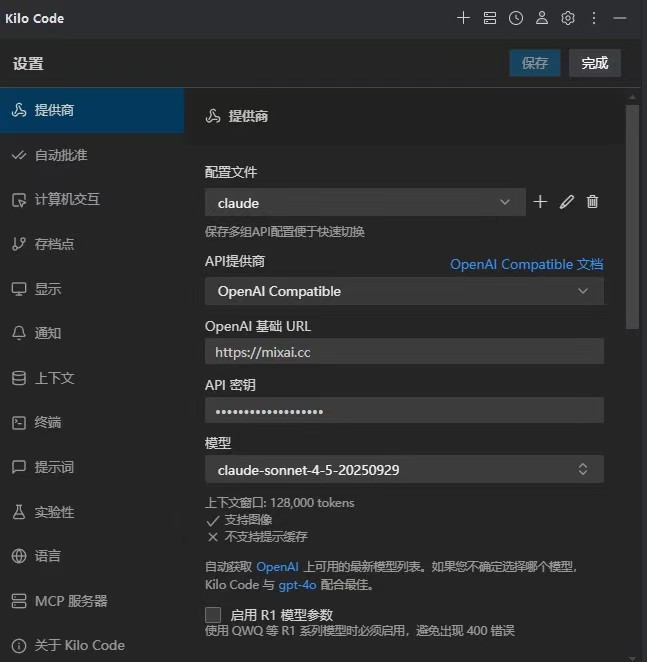Click the plus icon in Kilo Code header

463,18
